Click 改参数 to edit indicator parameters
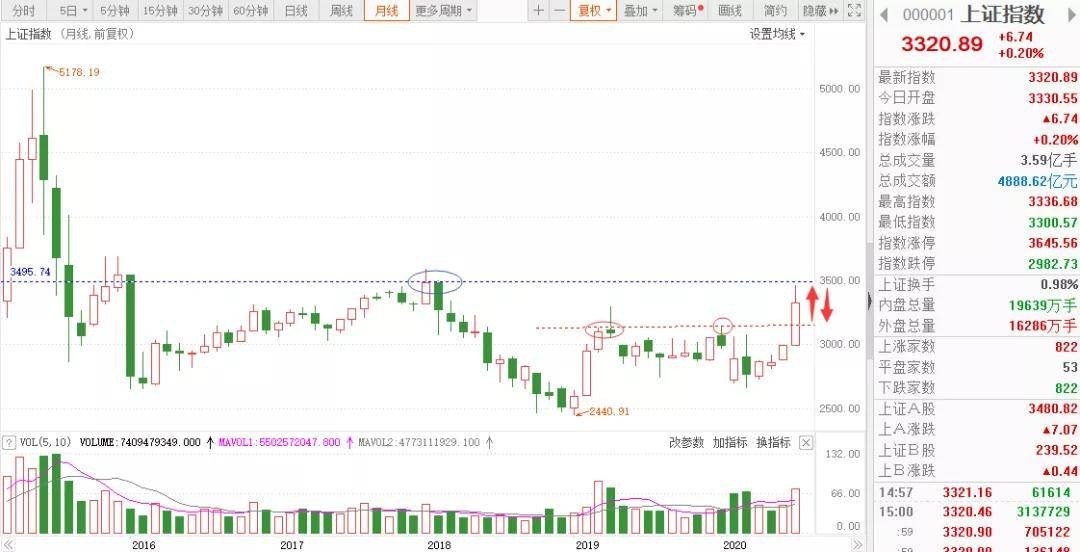 pos(686,442)
